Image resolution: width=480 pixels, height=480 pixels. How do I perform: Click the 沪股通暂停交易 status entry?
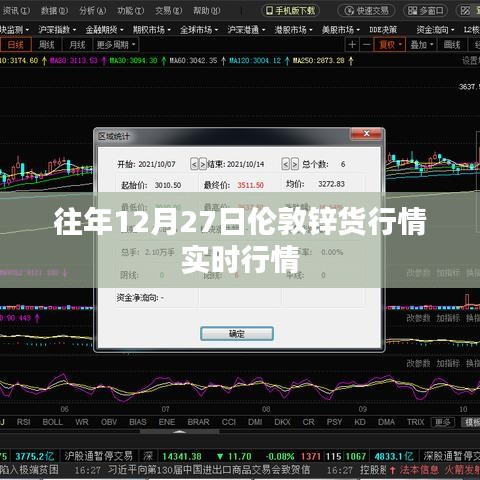(98, 456)
